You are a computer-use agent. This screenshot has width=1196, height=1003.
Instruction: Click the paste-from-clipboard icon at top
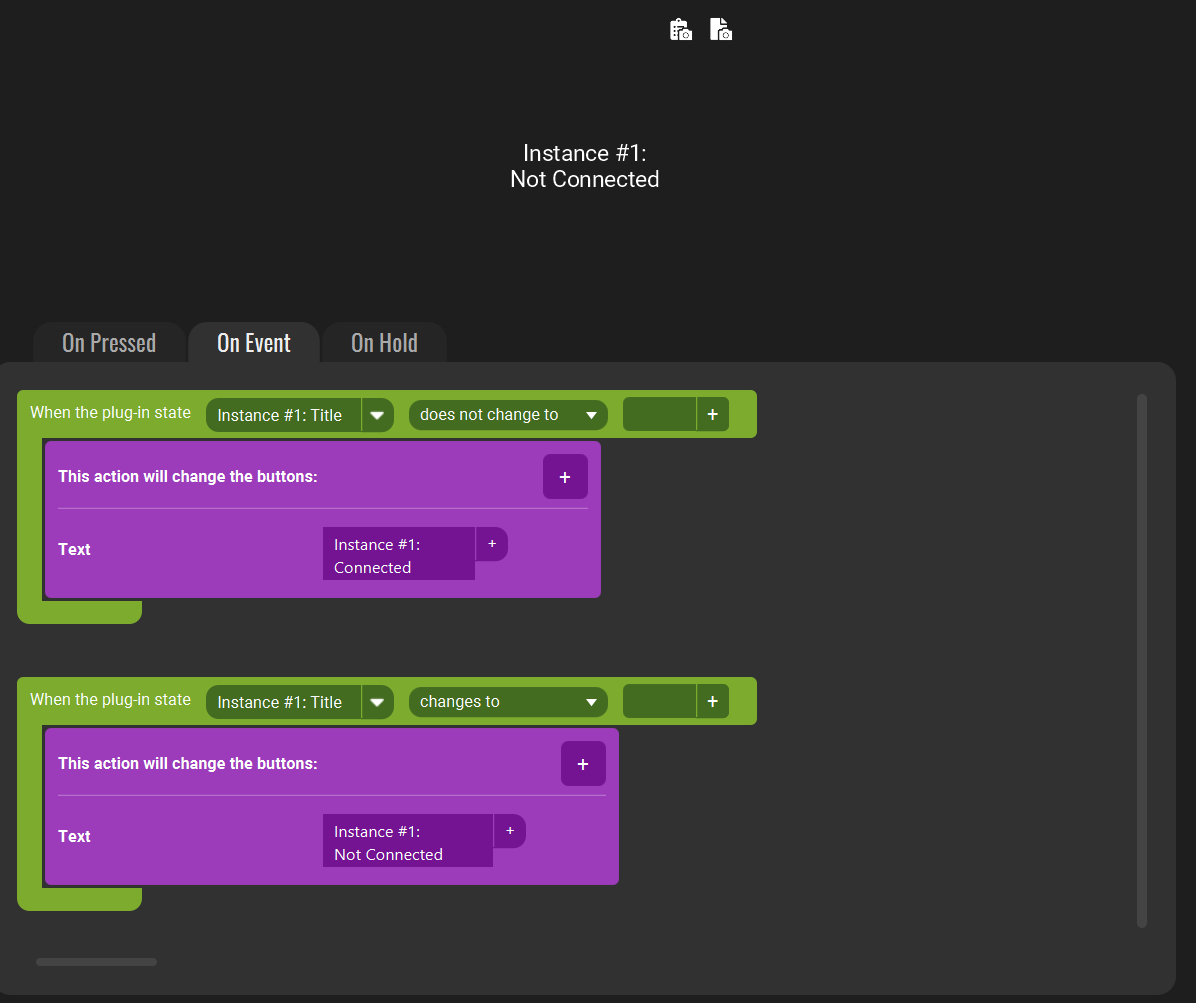click(680, 30)
